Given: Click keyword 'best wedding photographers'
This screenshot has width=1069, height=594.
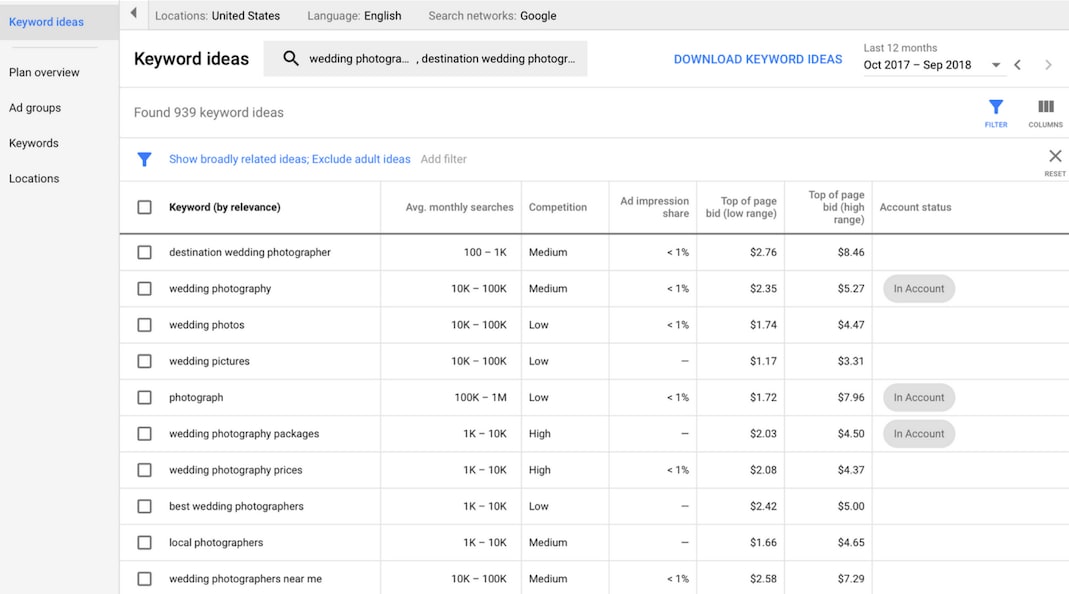Looking at the screenshot, I should coord(236,506).
